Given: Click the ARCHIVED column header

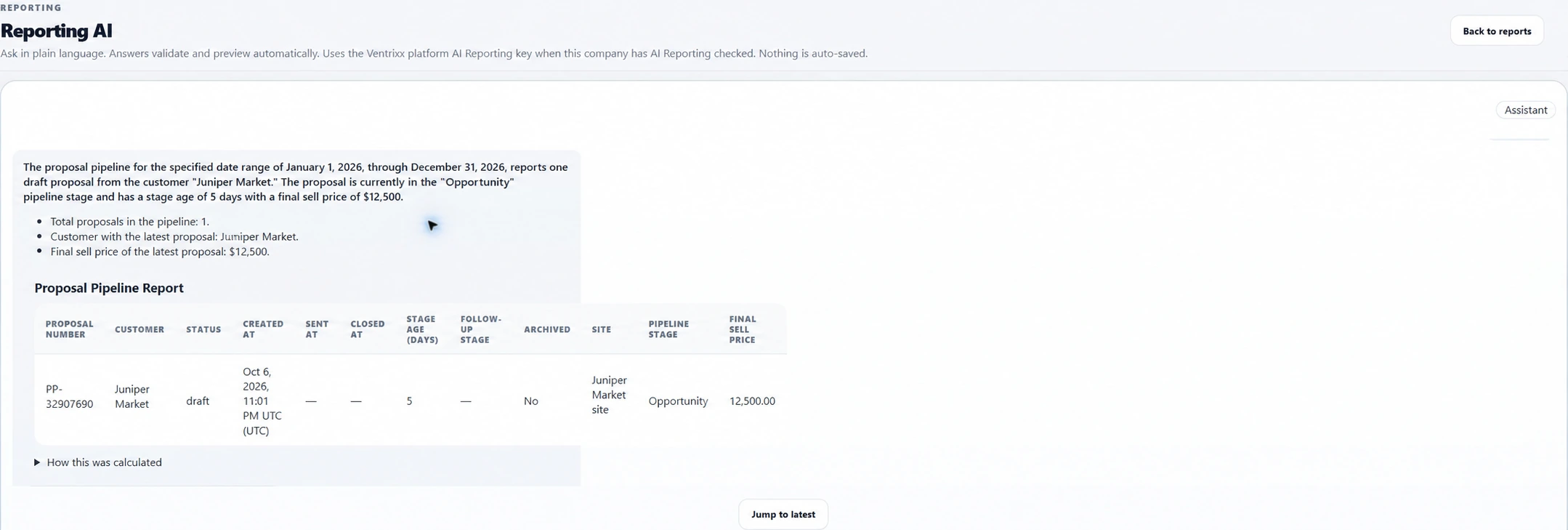Looking at the screenshot, I should 547,329.
